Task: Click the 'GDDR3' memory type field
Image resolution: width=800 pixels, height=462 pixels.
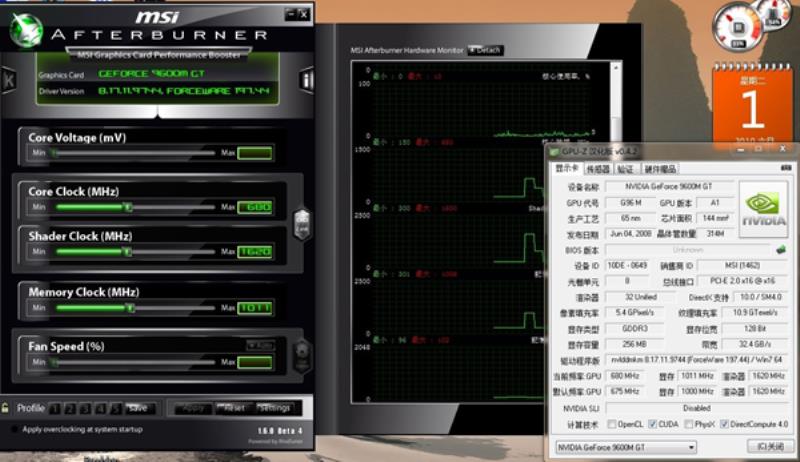Action: pyautogui.click(x=634, y=329)
